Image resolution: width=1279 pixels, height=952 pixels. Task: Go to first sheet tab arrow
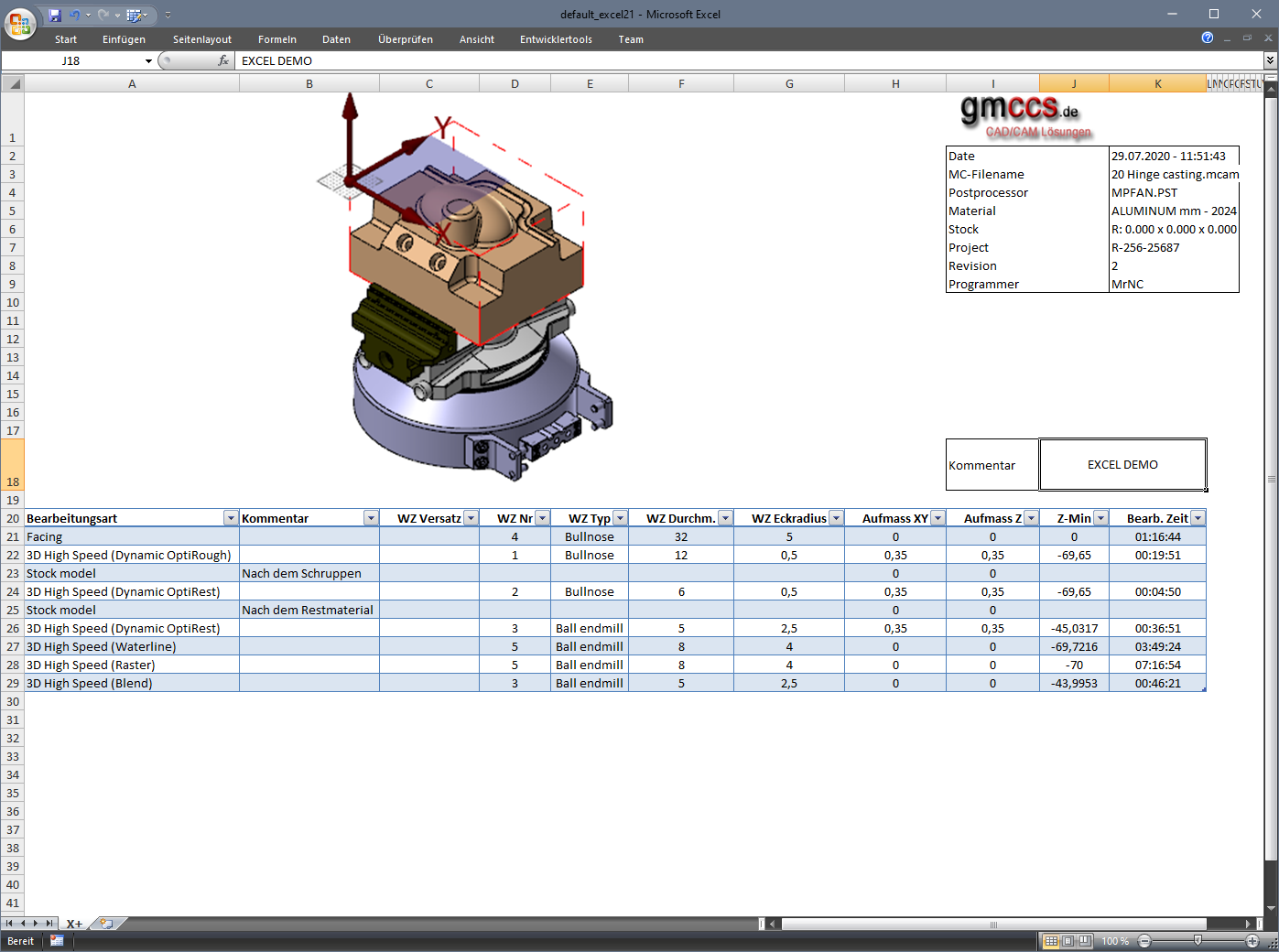click(x=9, y=924)
